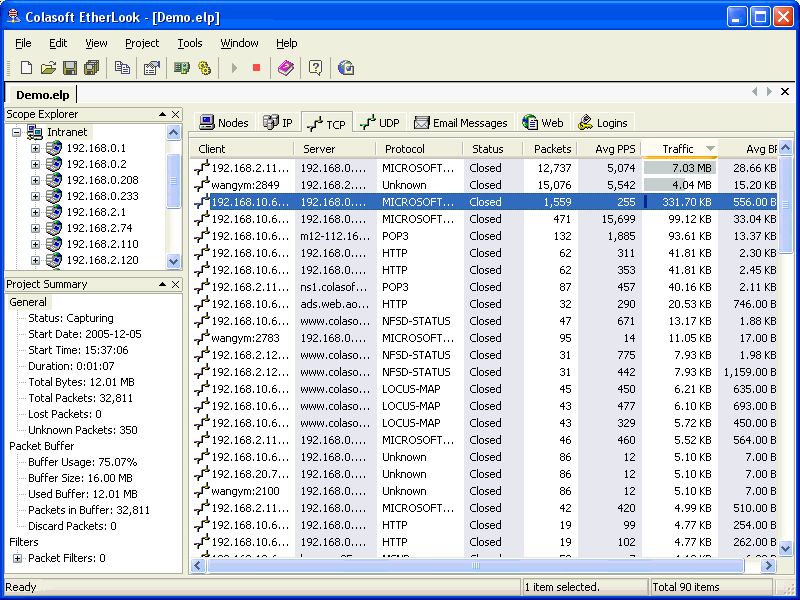Click the 7.03 MB traffic bar cell
The height and width of the screenshot is (600, 800).
[x=680, y=168]
